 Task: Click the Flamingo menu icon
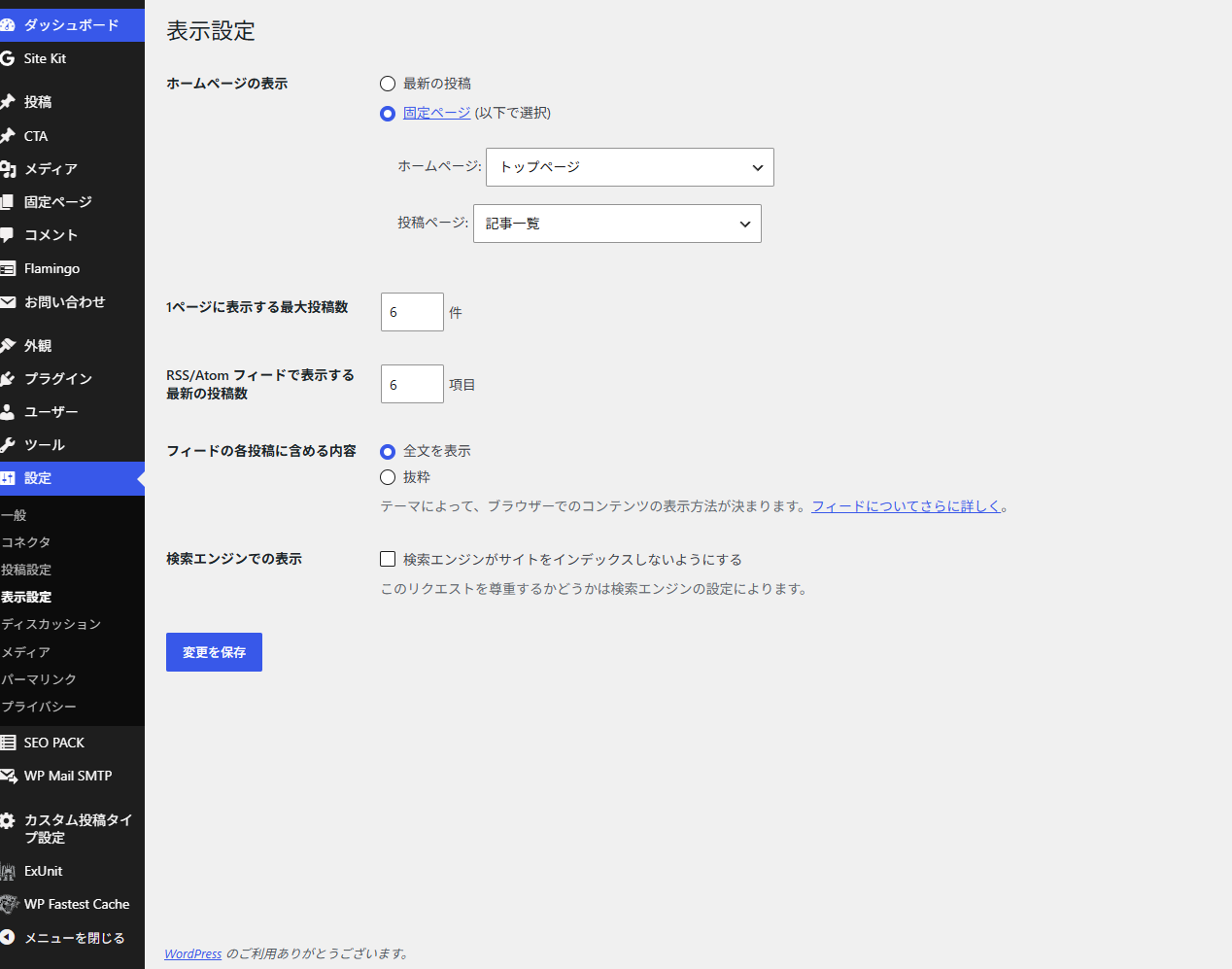point(7,269)
